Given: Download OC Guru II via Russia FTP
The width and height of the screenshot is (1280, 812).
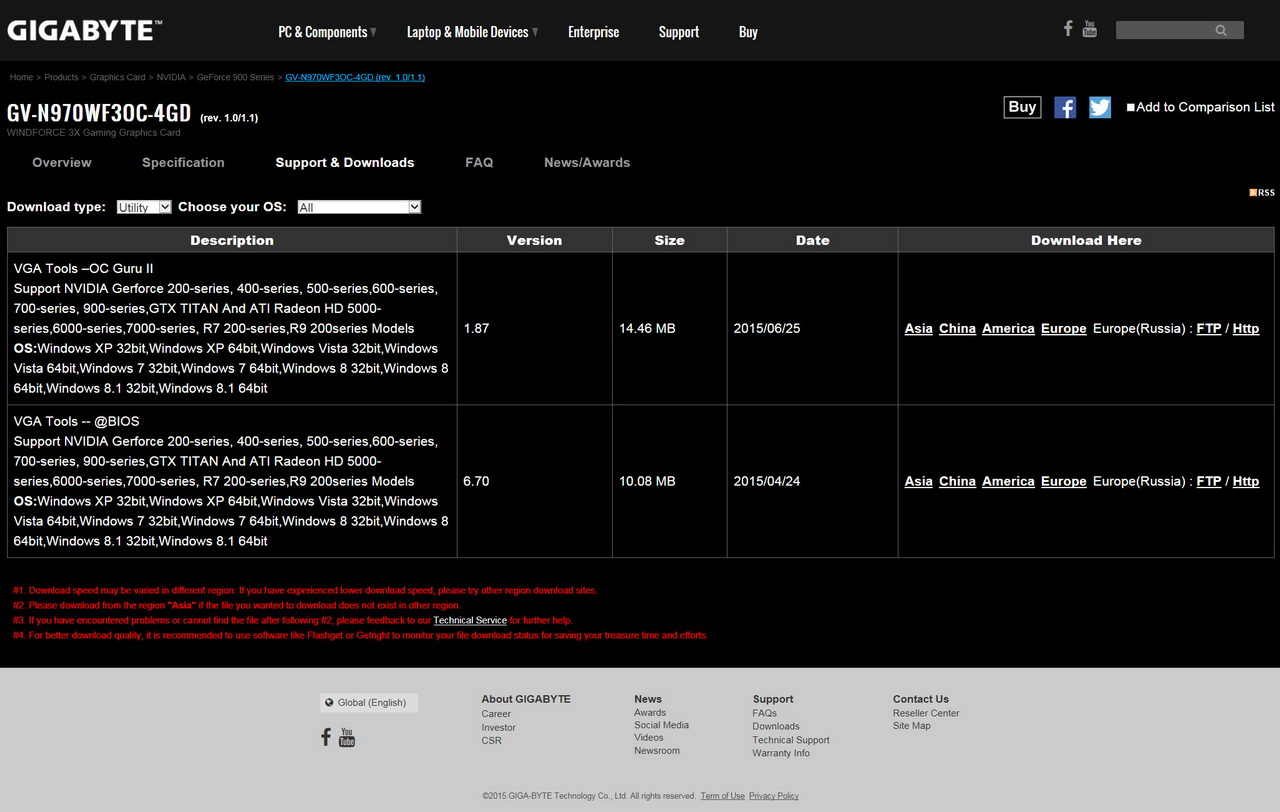Looking at the screenshot, I should coord(1209,328).
